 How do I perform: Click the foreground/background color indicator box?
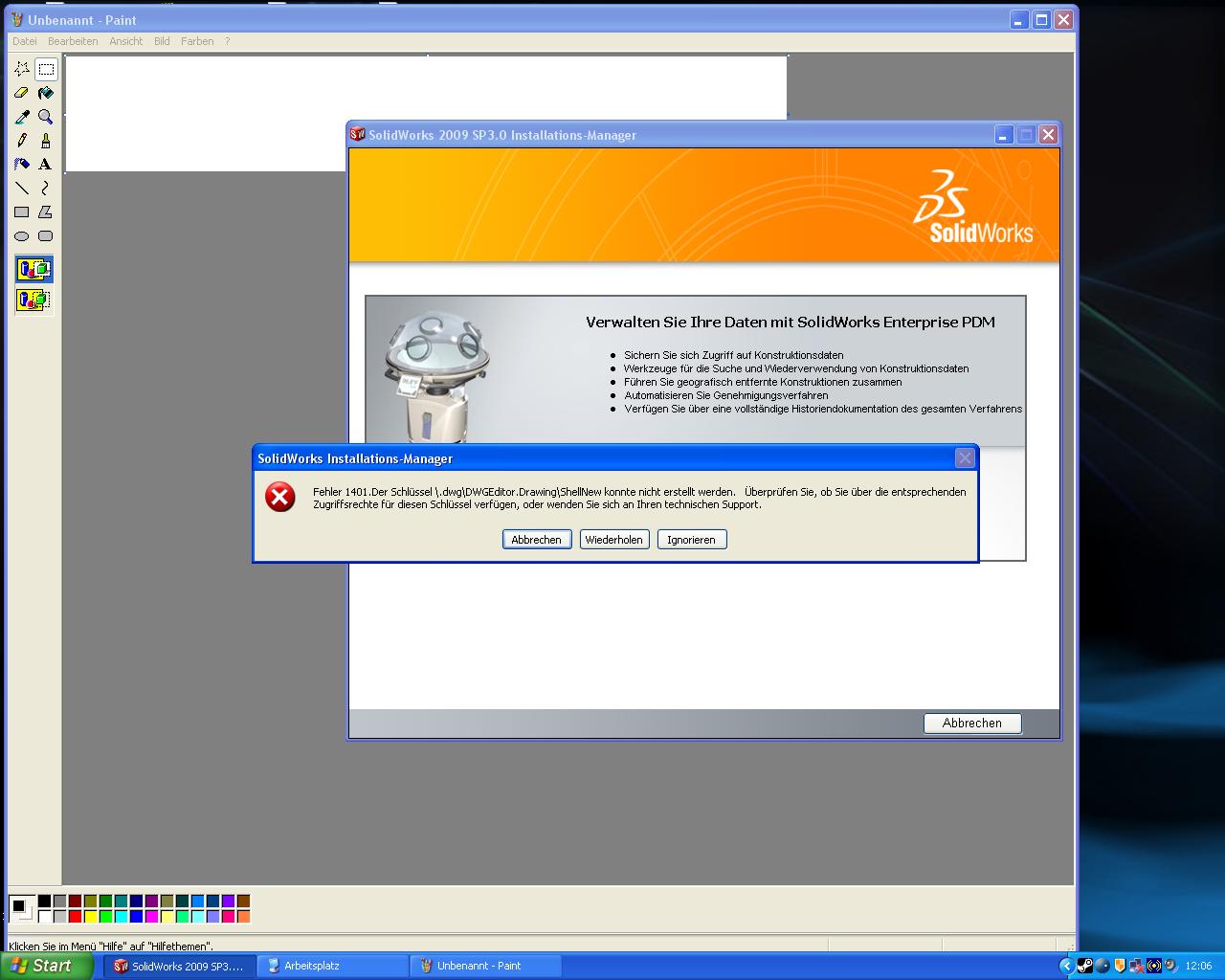click(x=21, y=908)
